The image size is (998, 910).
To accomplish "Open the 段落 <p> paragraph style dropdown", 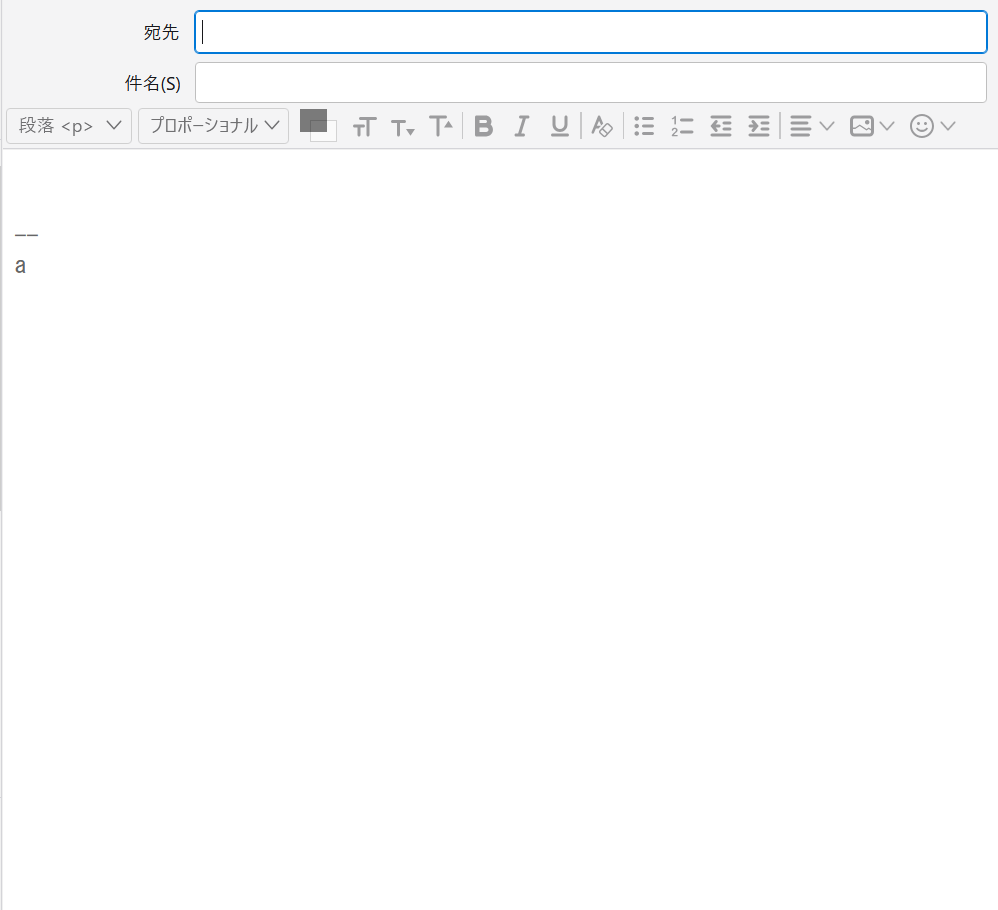I will tap(69, 126).
